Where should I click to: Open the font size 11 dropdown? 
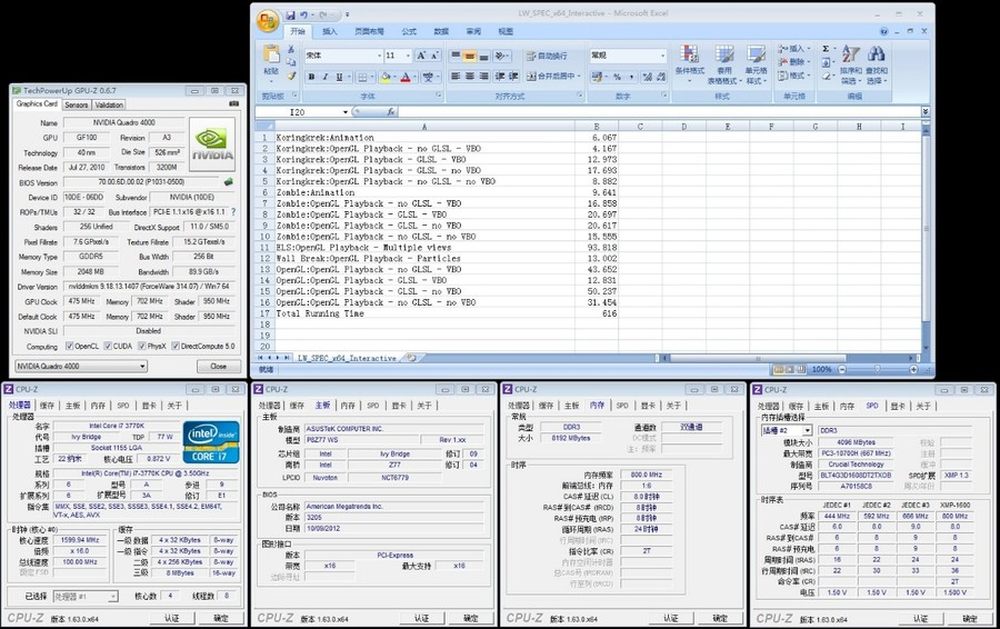pyautogui.click(x=408, y=56)
